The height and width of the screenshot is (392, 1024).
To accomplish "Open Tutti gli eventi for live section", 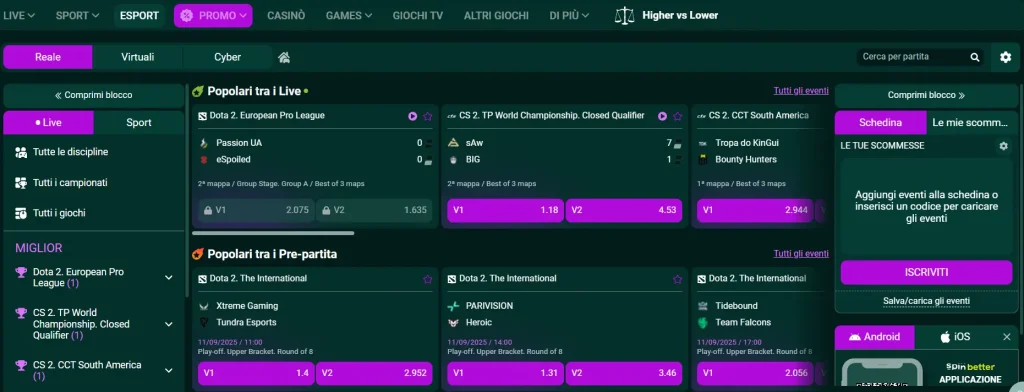I will [x=801, y=91].
